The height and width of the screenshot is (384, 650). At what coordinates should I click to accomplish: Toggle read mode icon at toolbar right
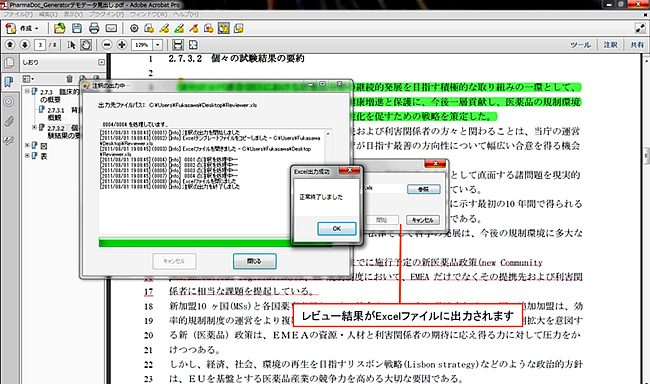(640, 28)
